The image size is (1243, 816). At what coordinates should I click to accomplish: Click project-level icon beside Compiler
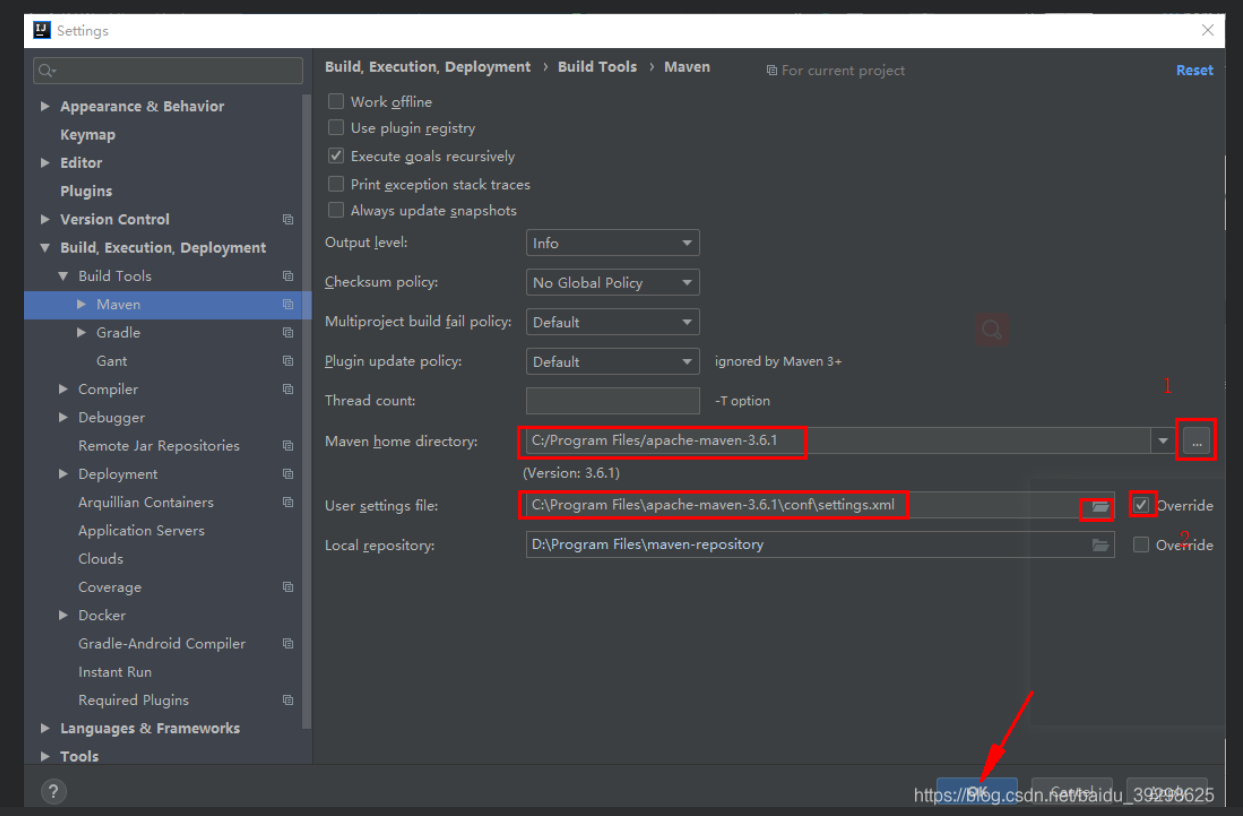point(288,389)
